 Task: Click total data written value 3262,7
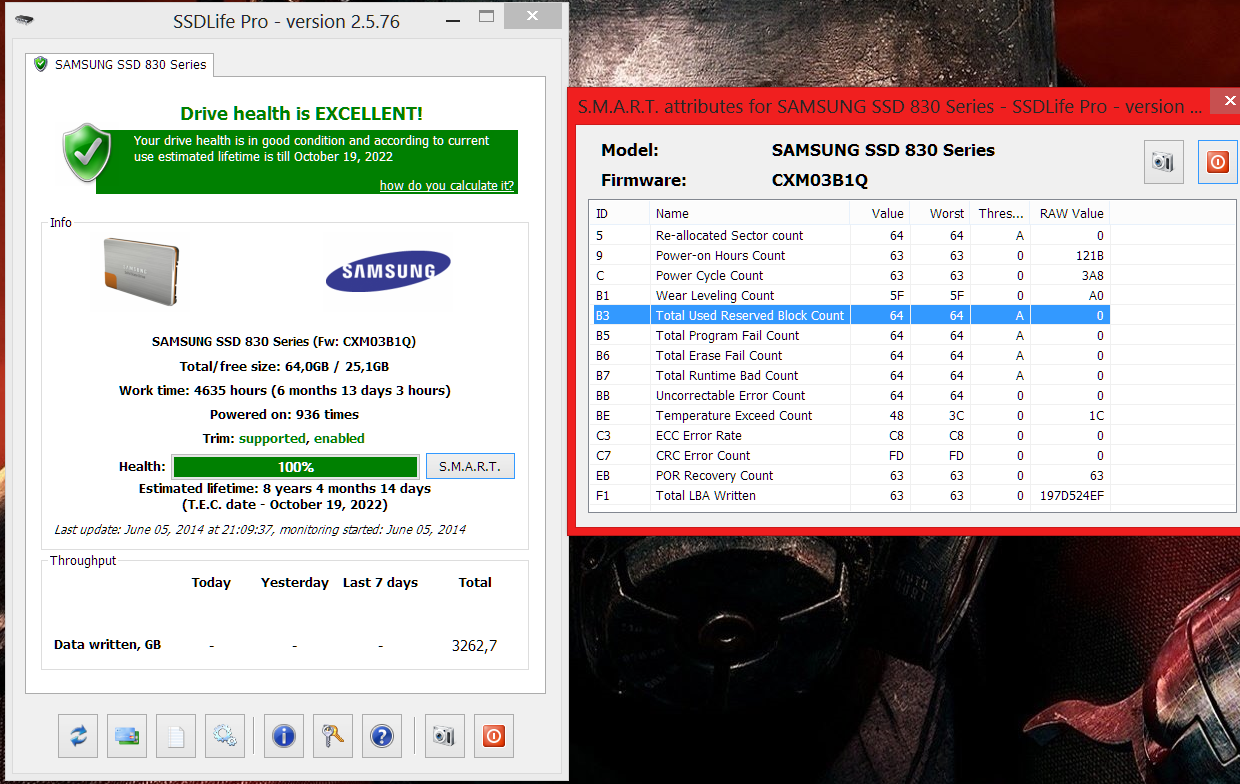pyautogui.click(x=474, y=645)
